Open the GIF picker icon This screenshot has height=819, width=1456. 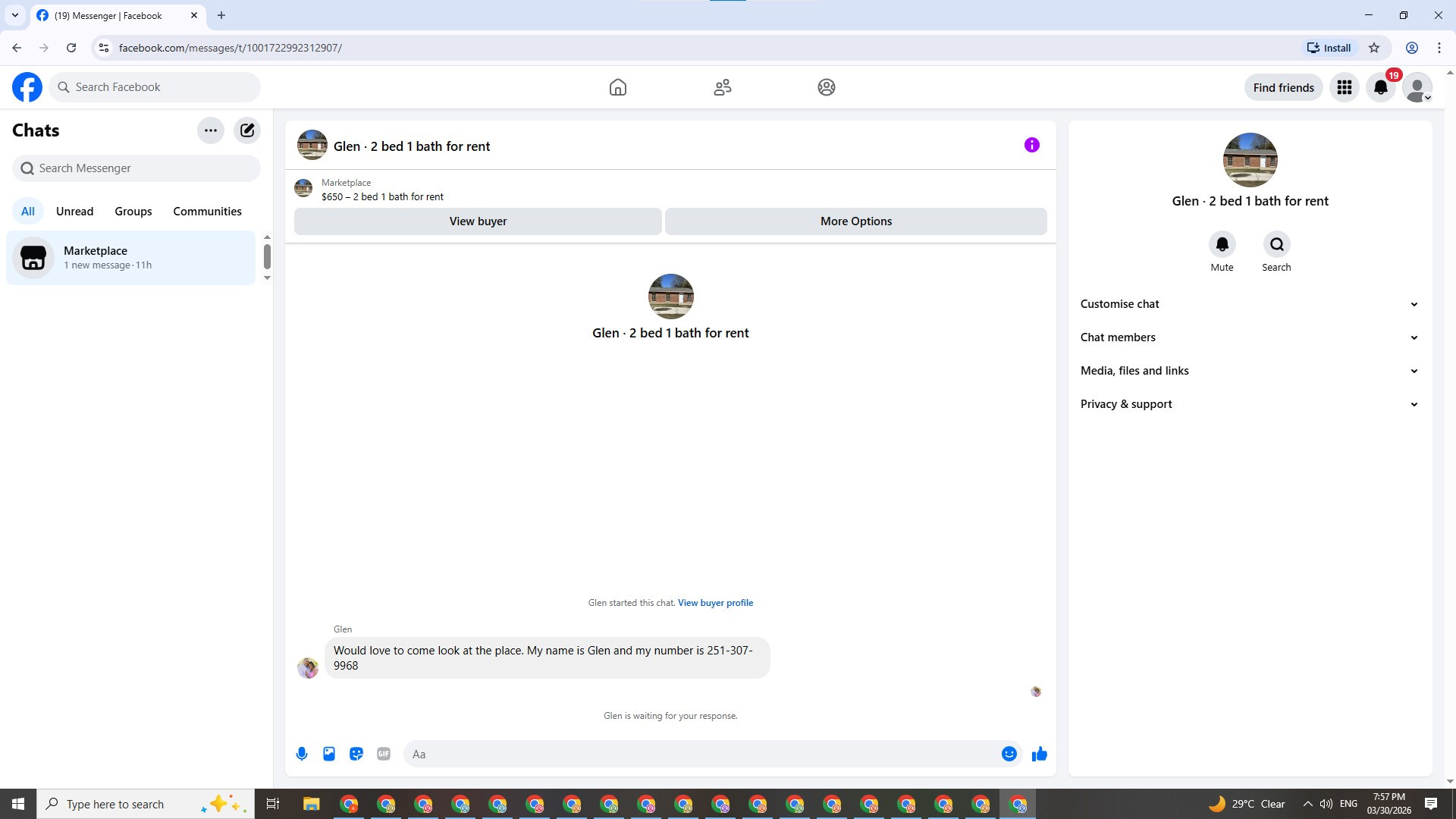pos(384,754)
